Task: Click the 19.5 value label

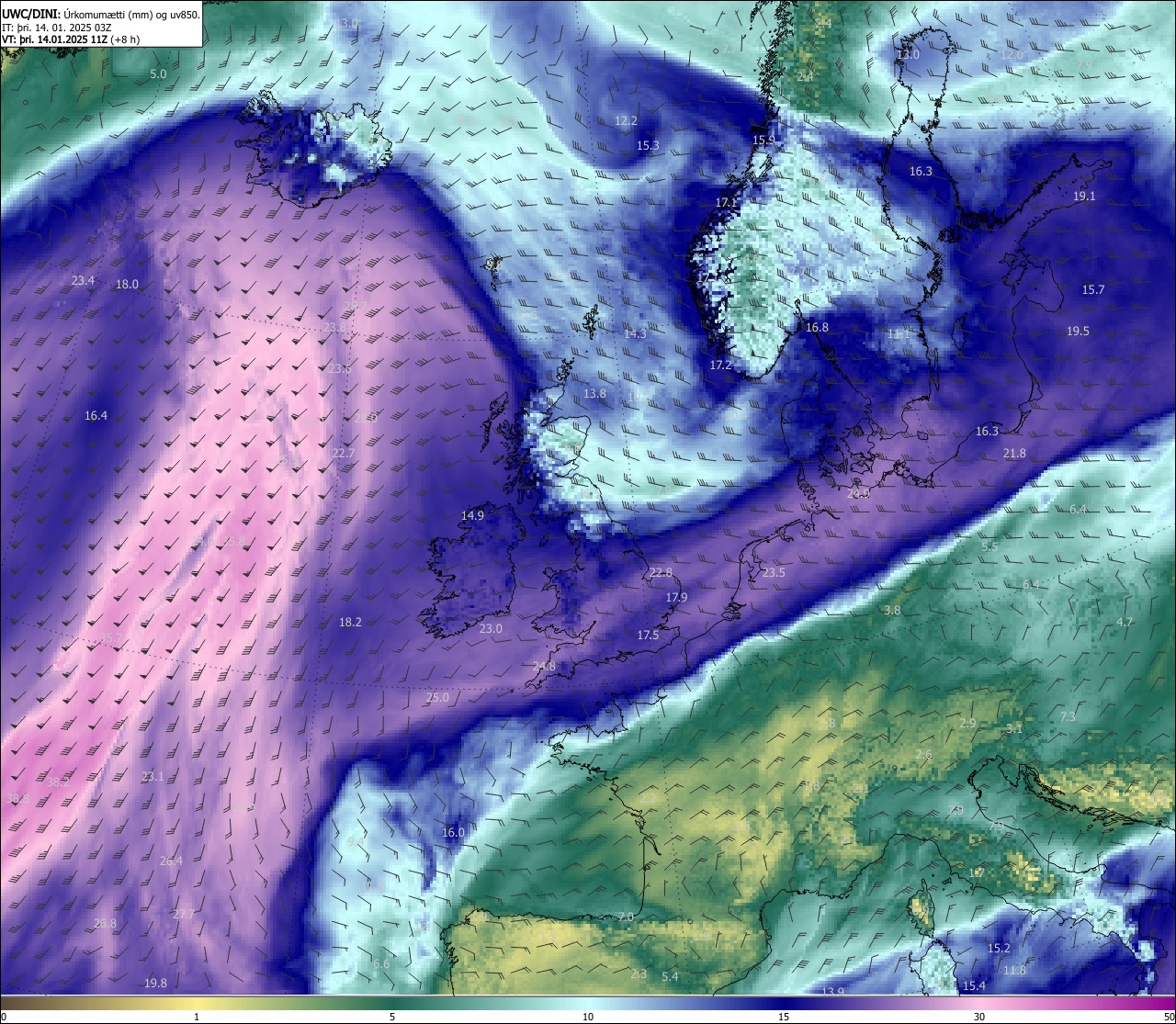Action: click(x=1078, y=331)
